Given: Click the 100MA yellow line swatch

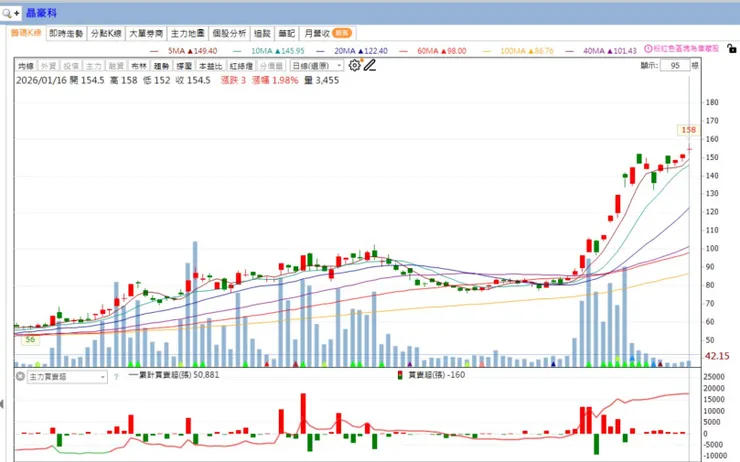Looking at the screenshot, I should coord(486,51).
